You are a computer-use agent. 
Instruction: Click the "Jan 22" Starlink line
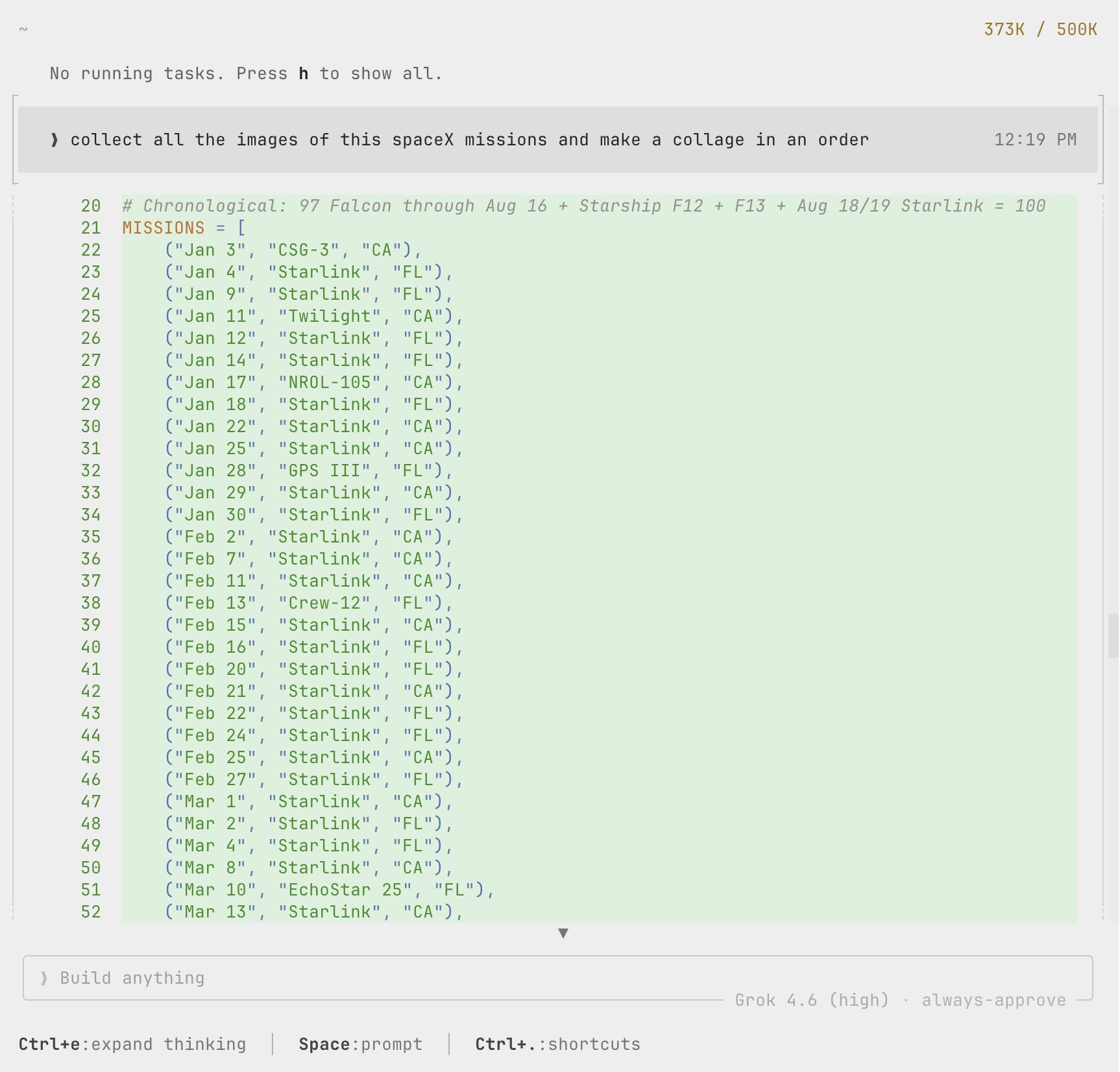[314, 426]
